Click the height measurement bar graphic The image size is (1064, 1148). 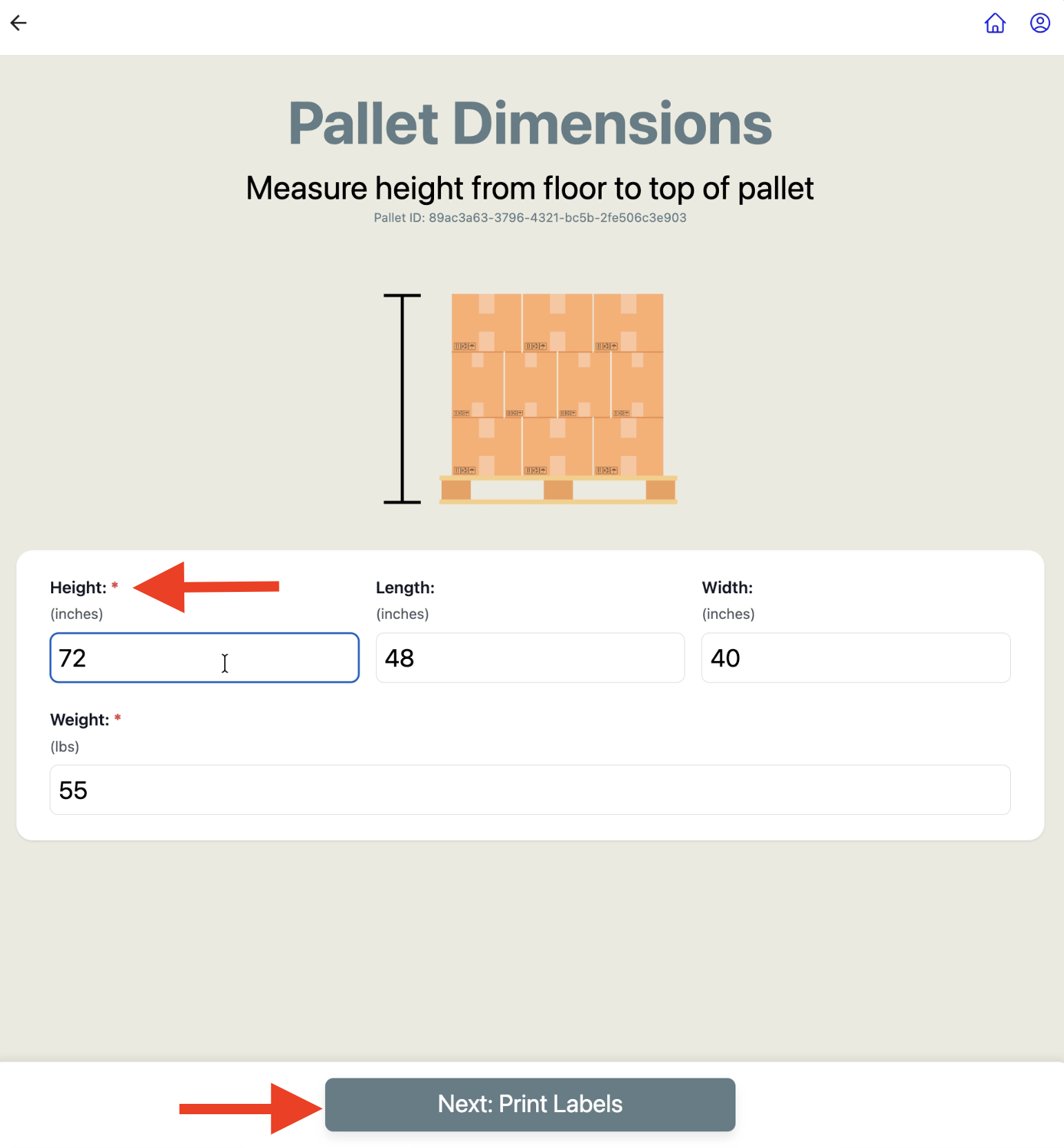(402, 399)
